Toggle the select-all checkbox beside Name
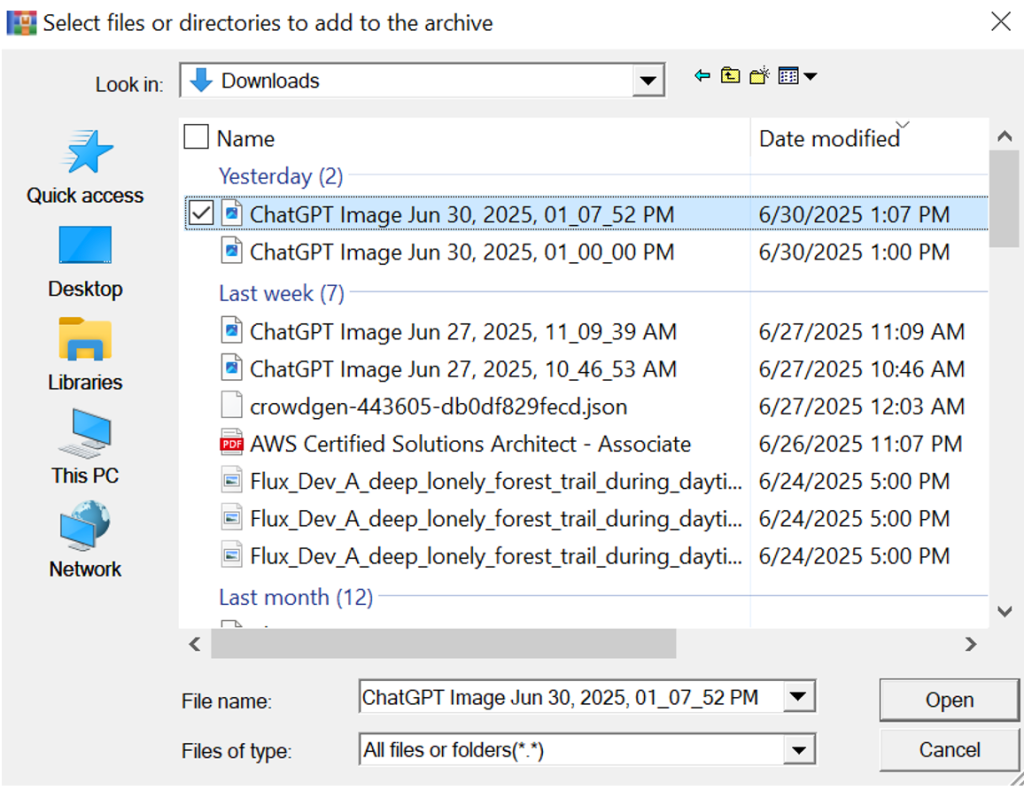 (x=197, y=138)
